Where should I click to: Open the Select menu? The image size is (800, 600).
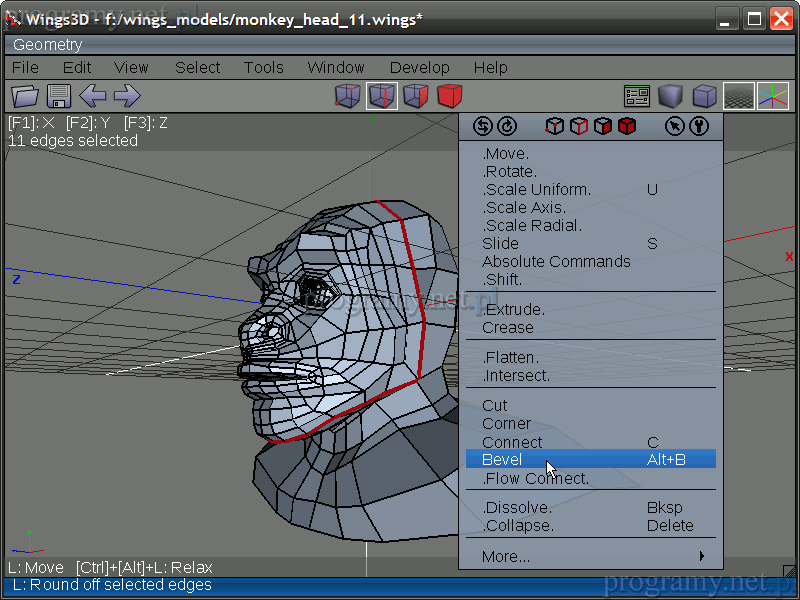[197, 68]
